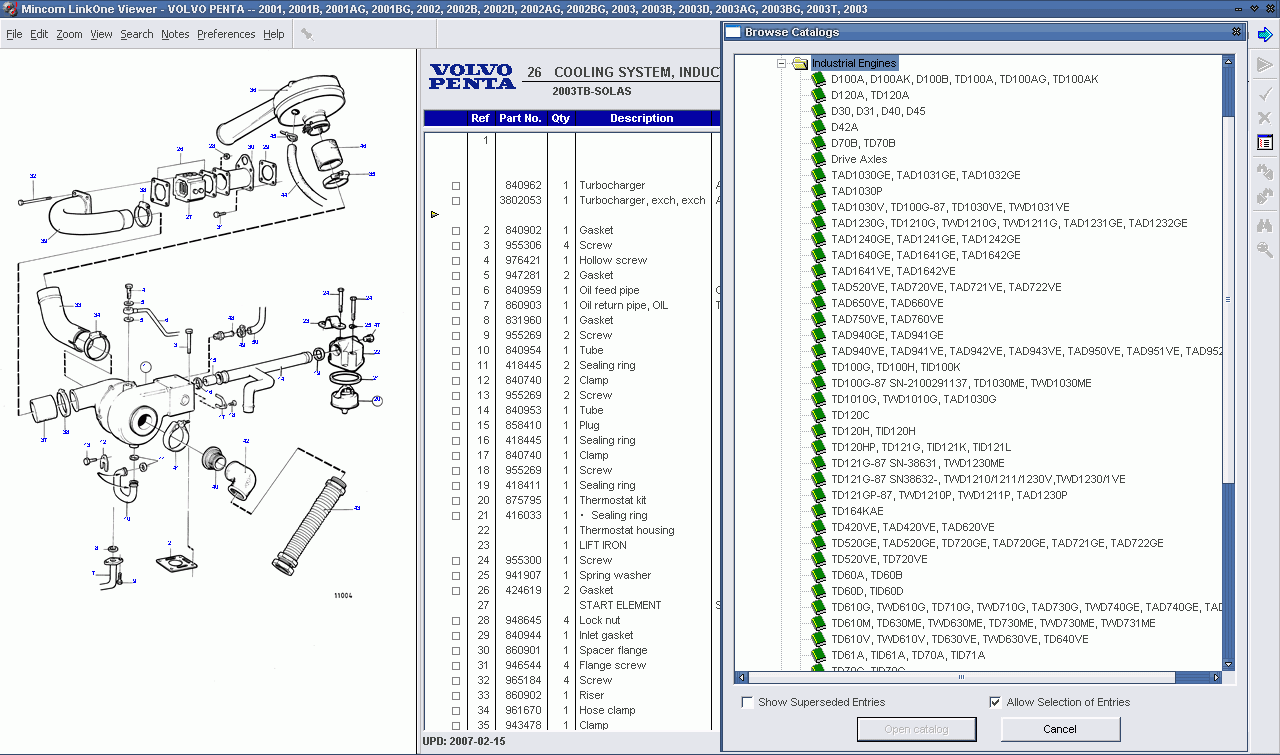Screen dimensions: 1280x755
Task: Click the book icon next to TD164KAE
Action: (818, 511)
